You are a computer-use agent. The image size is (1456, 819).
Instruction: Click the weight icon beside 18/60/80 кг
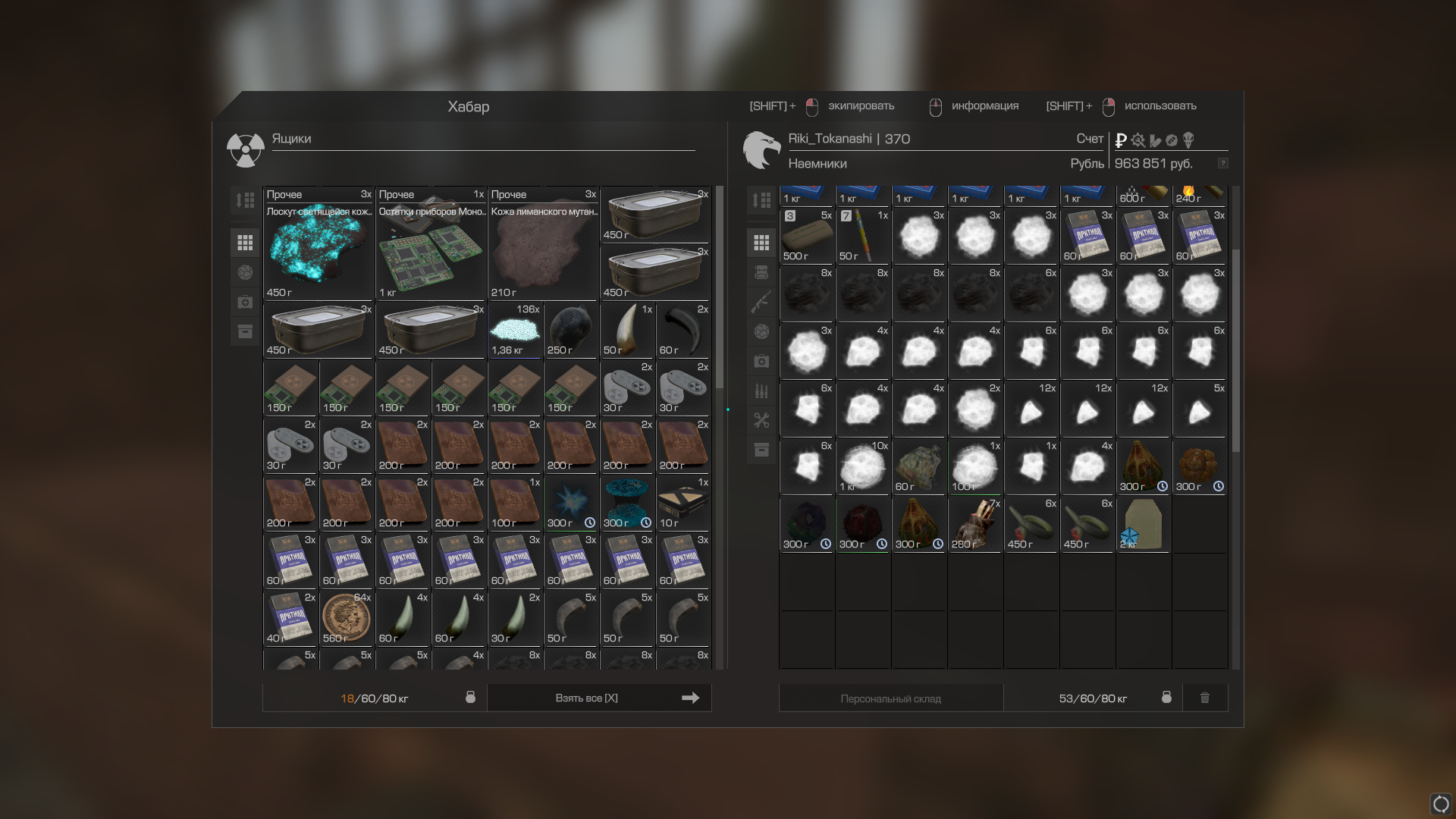(470, 697)
